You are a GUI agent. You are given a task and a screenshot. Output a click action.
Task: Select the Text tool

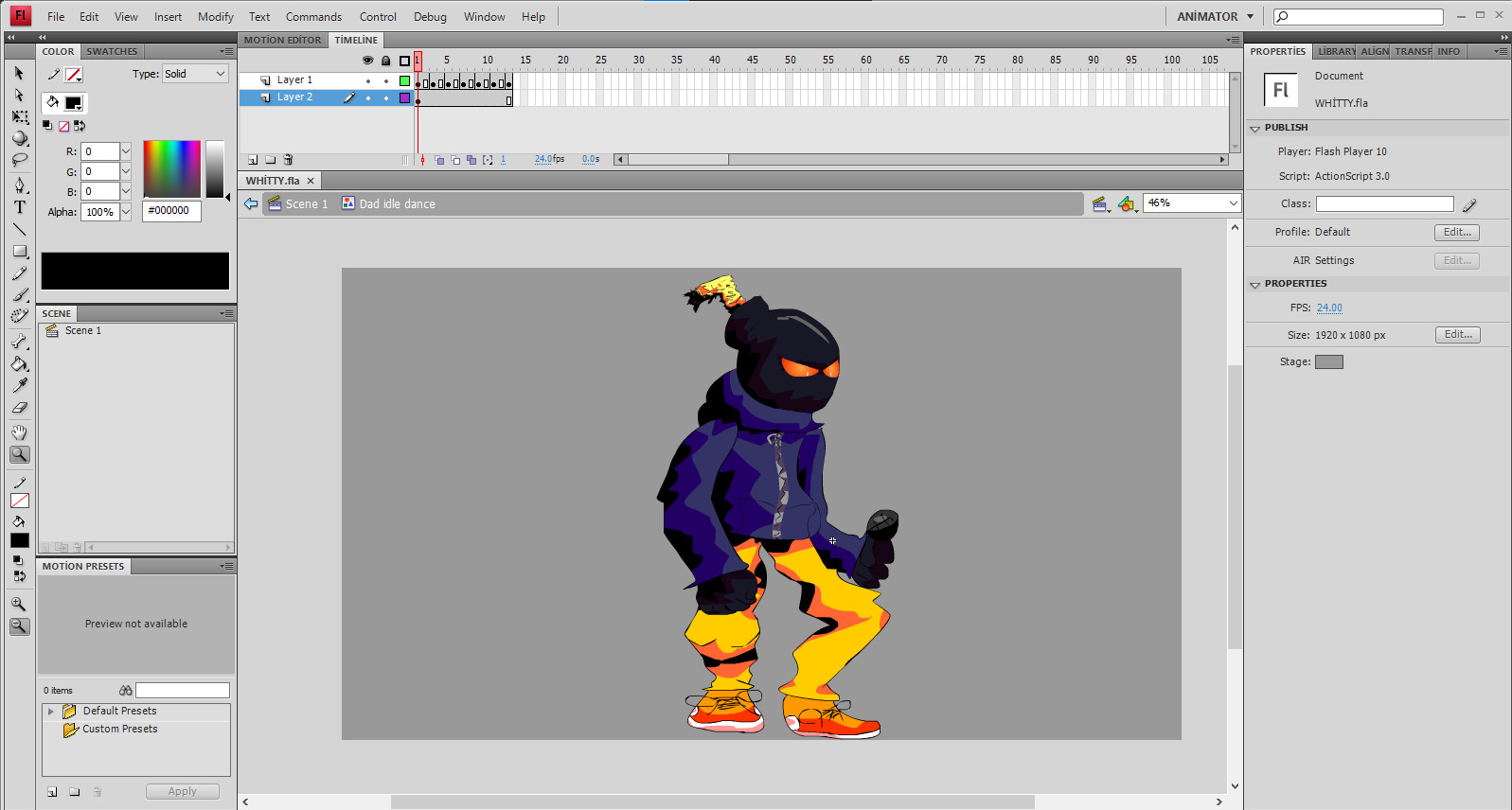point(19,207)
